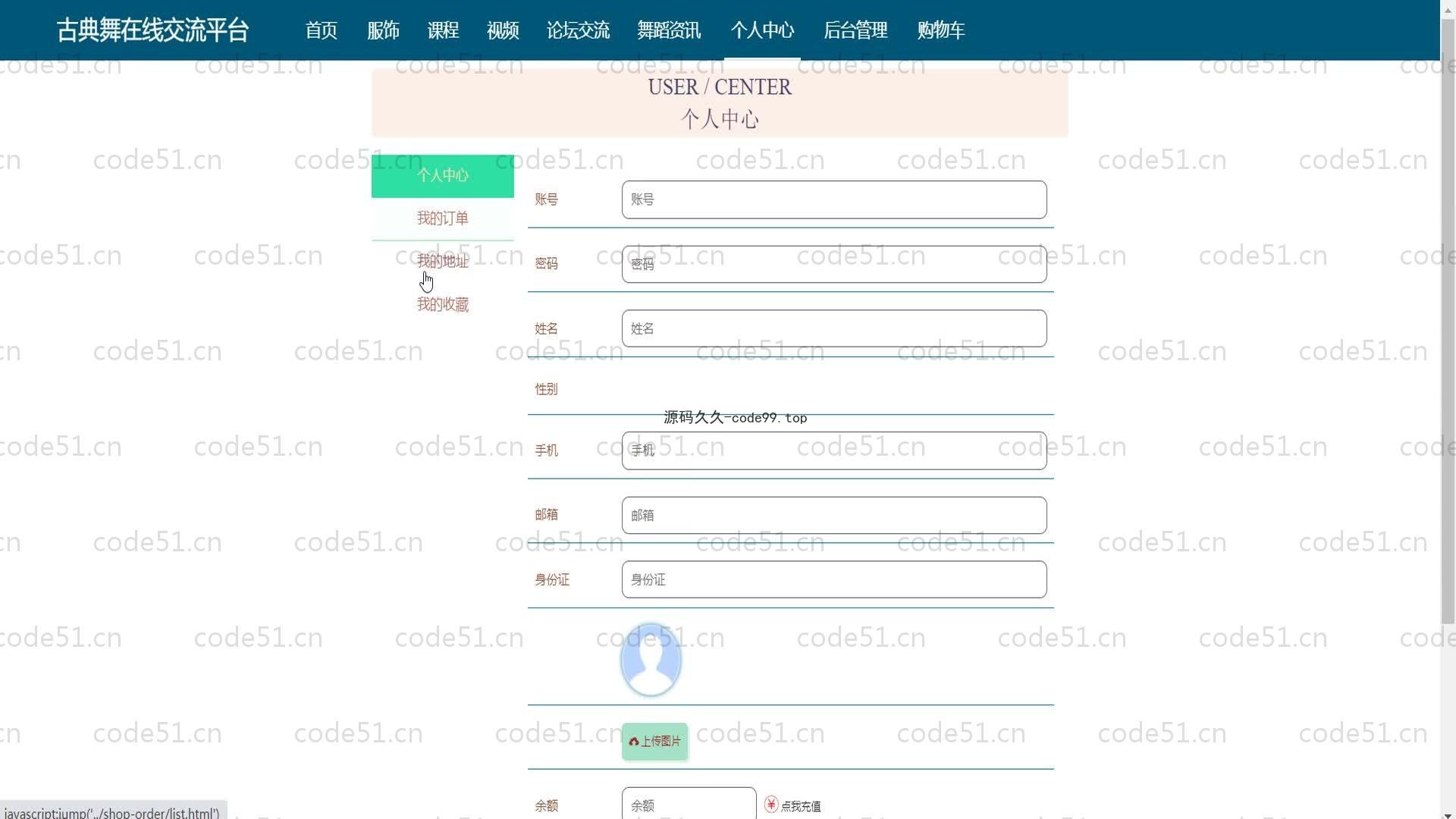
Task: Go to 论坛交流 in the navigation
Action: tap(578, 30)
